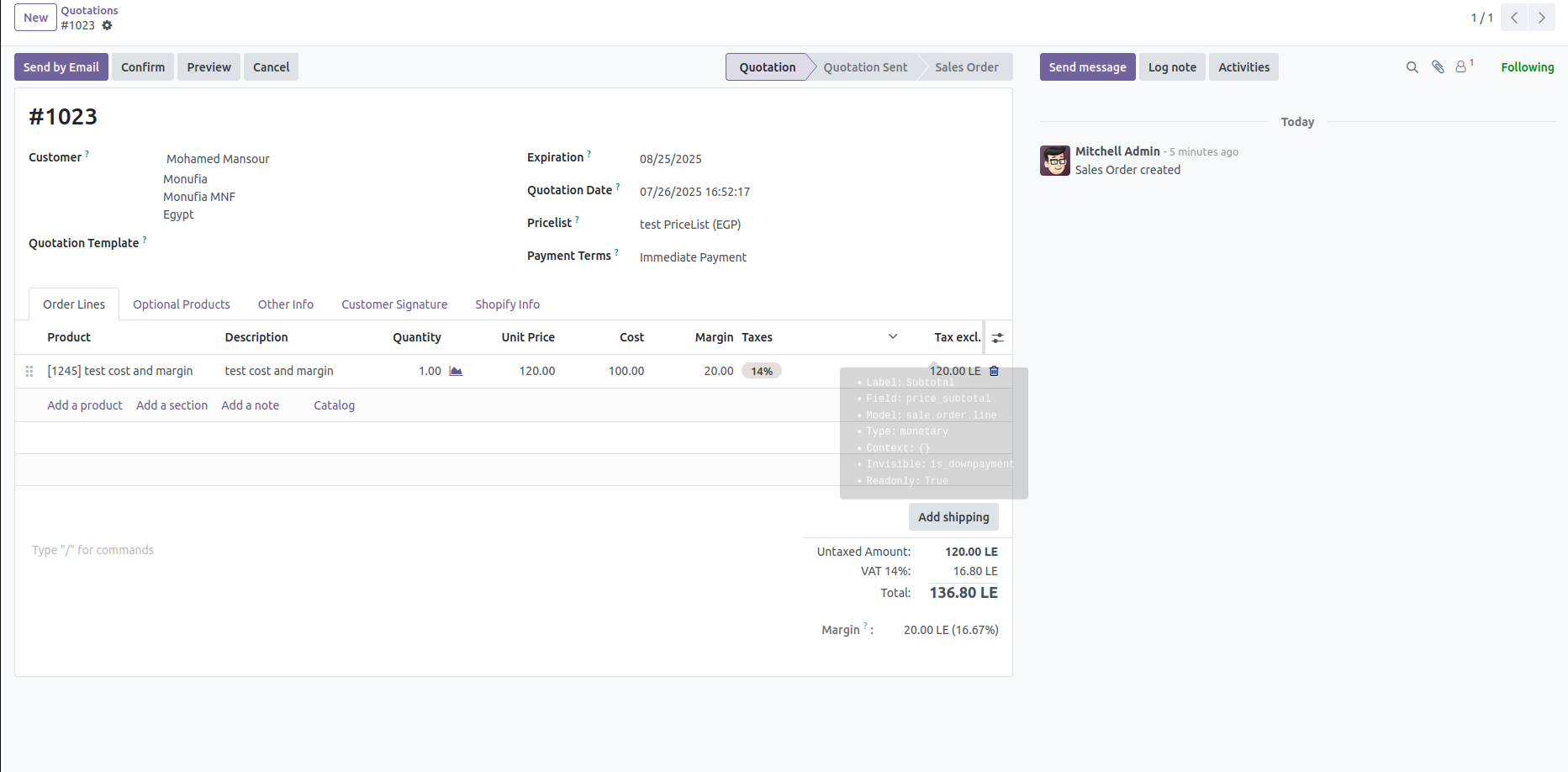
Task: Open Activities in chatter
Action: 1243,67
